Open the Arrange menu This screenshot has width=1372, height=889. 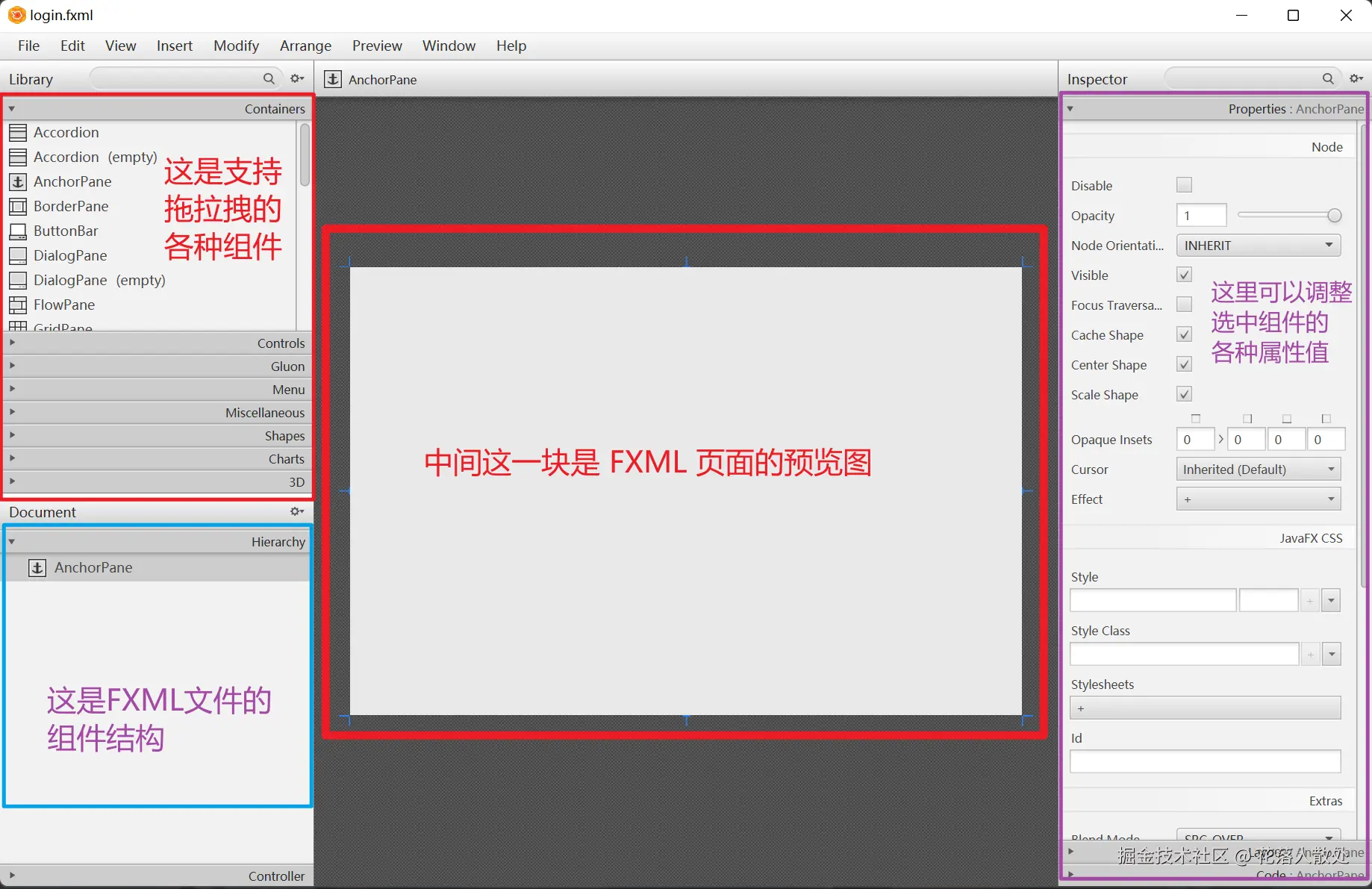click(305, 46)
